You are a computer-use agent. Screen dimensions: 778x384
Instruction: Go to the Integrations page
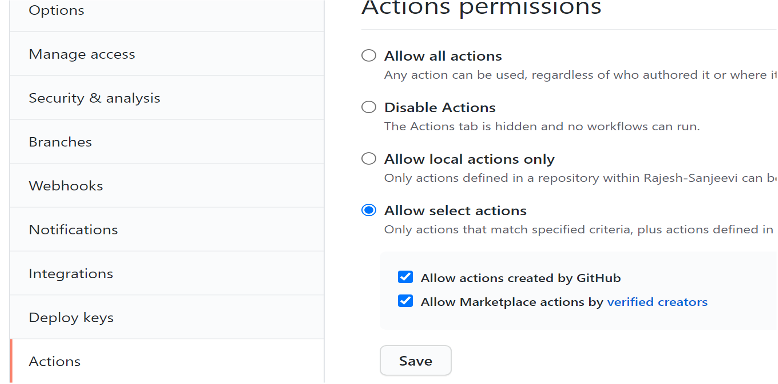[167, 273]
